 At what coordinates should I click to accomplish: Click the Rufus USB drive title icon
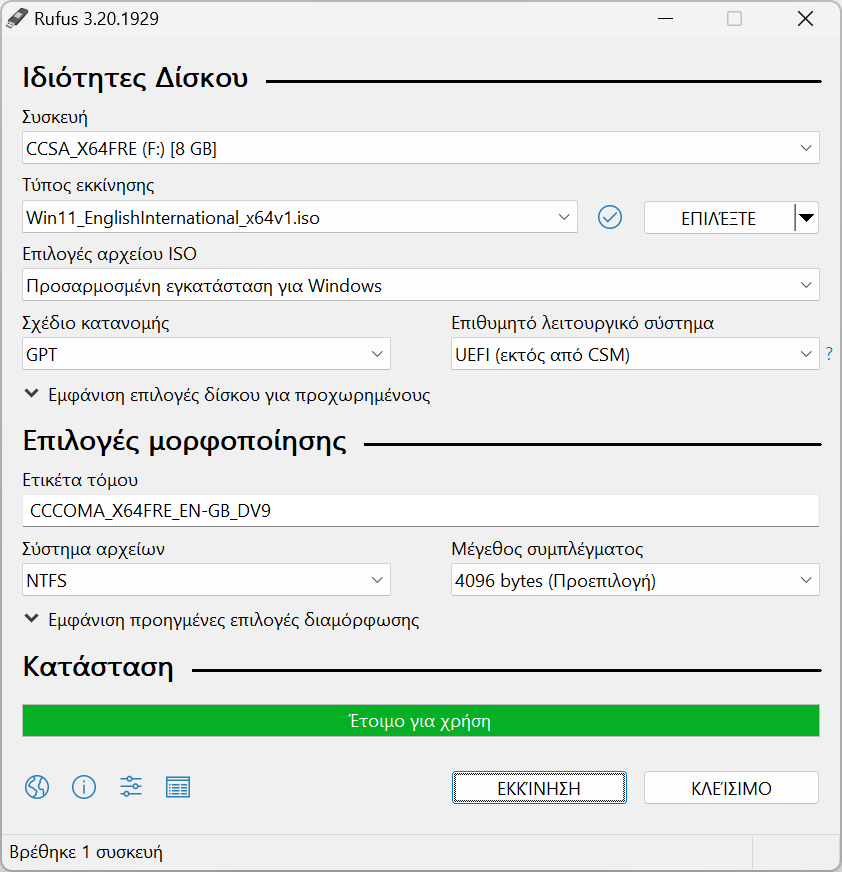tap(17, 18)
